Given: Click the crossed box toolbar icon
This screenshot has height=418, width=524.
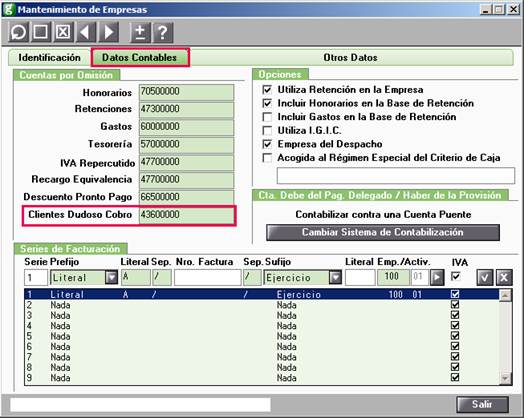Looking at the screenshot, I should (x=63, y=32).
